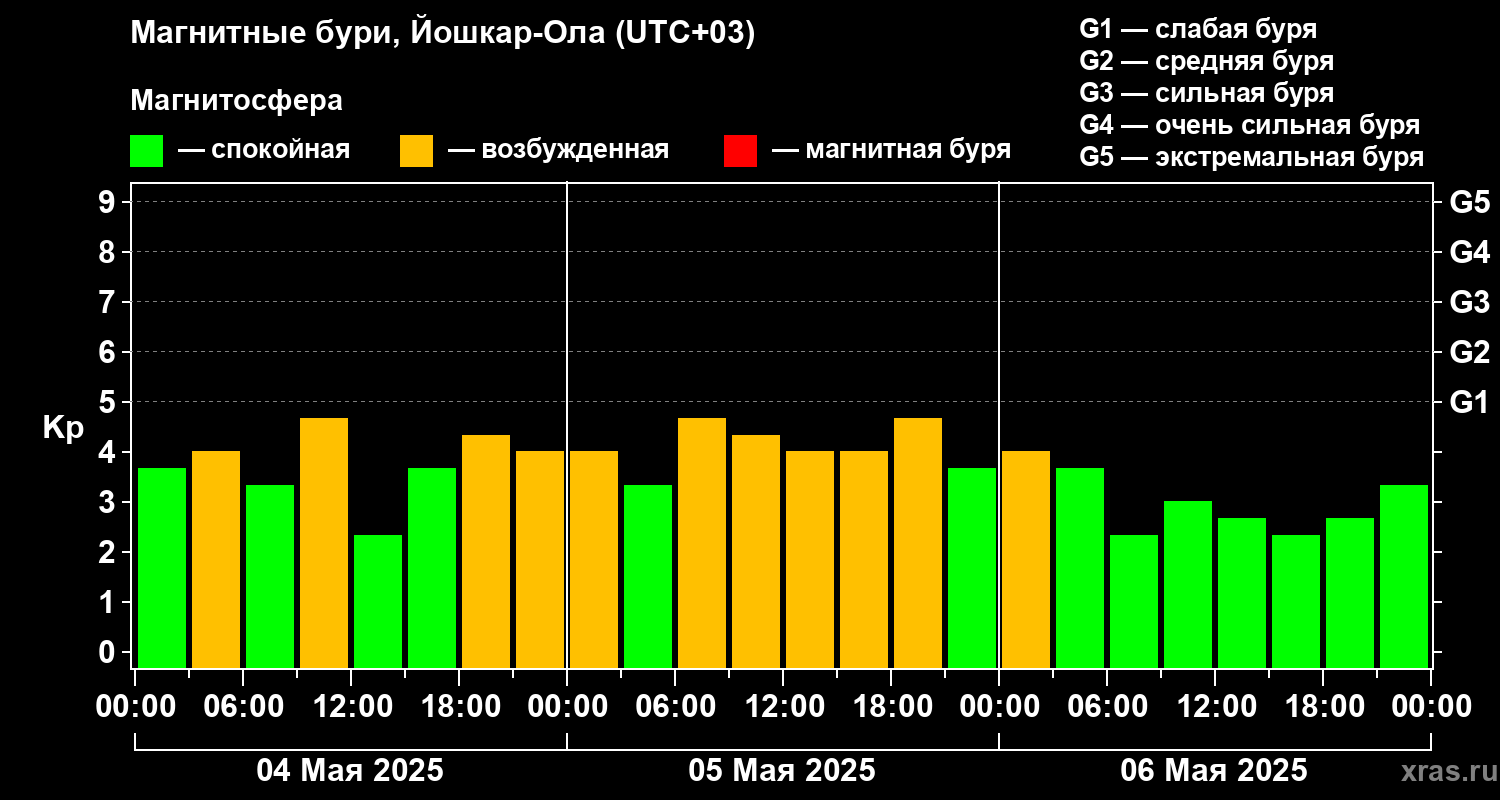Click the 'G3' label on right axis
Viewport: 1500px width, 800px height.
click(1469, 302)
